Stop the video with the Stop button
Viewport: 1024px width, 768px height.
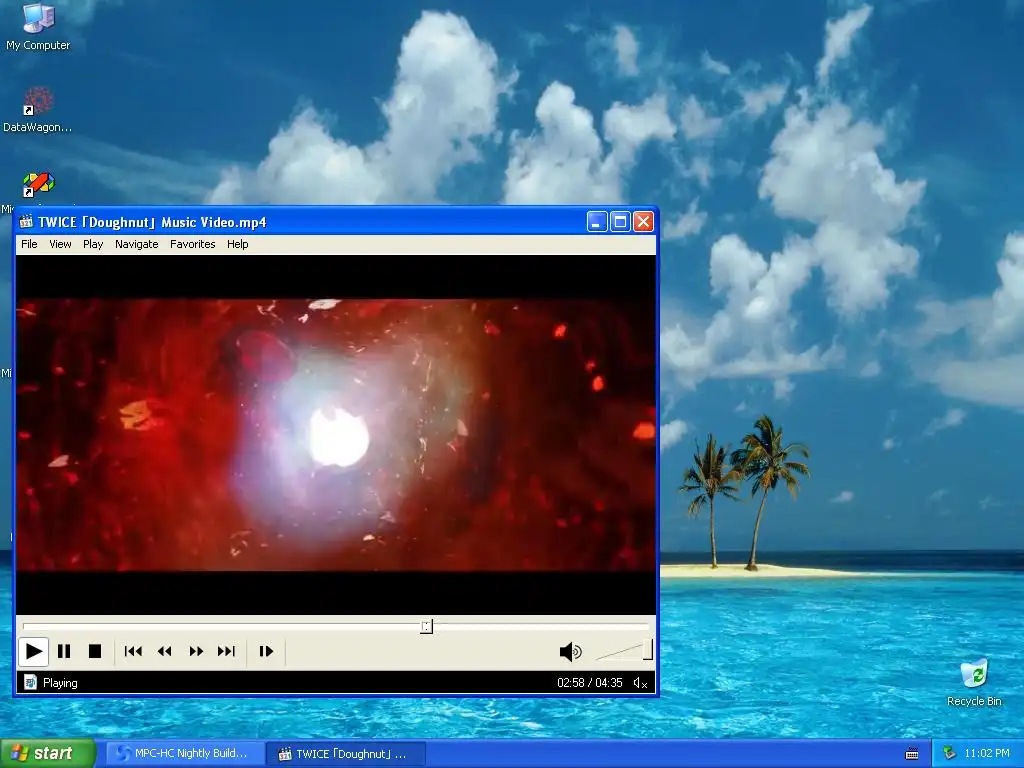pyautogui.click(x=95, y=651)
